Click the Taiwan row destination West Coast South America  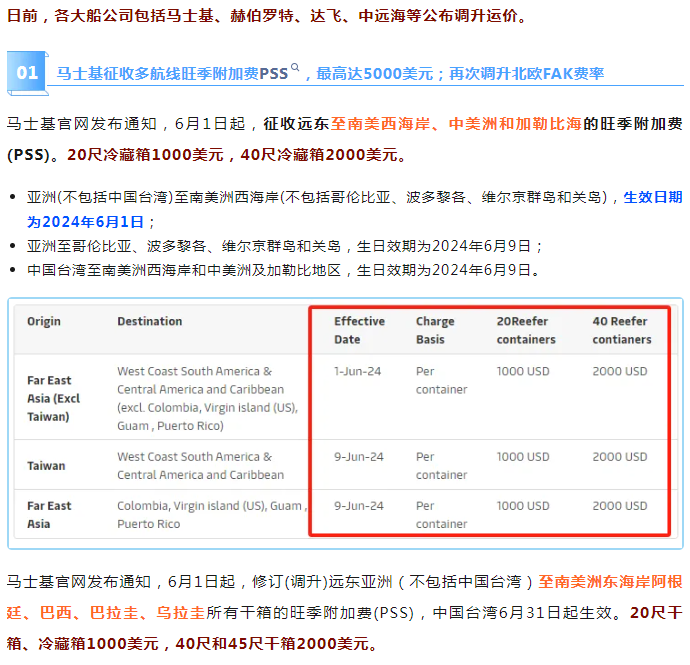[x=200, y=466]
